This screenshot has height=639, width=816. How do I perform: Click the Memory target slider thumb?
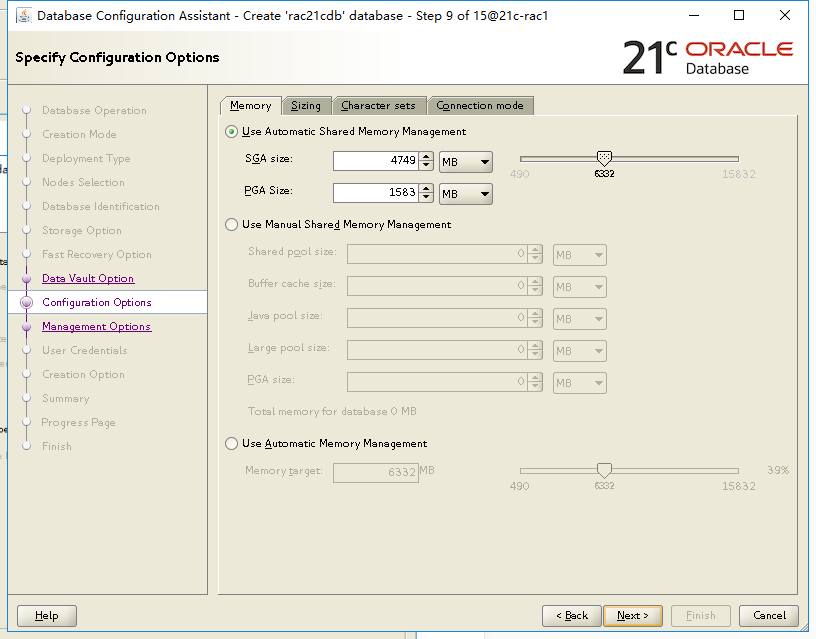coord(604,470)
